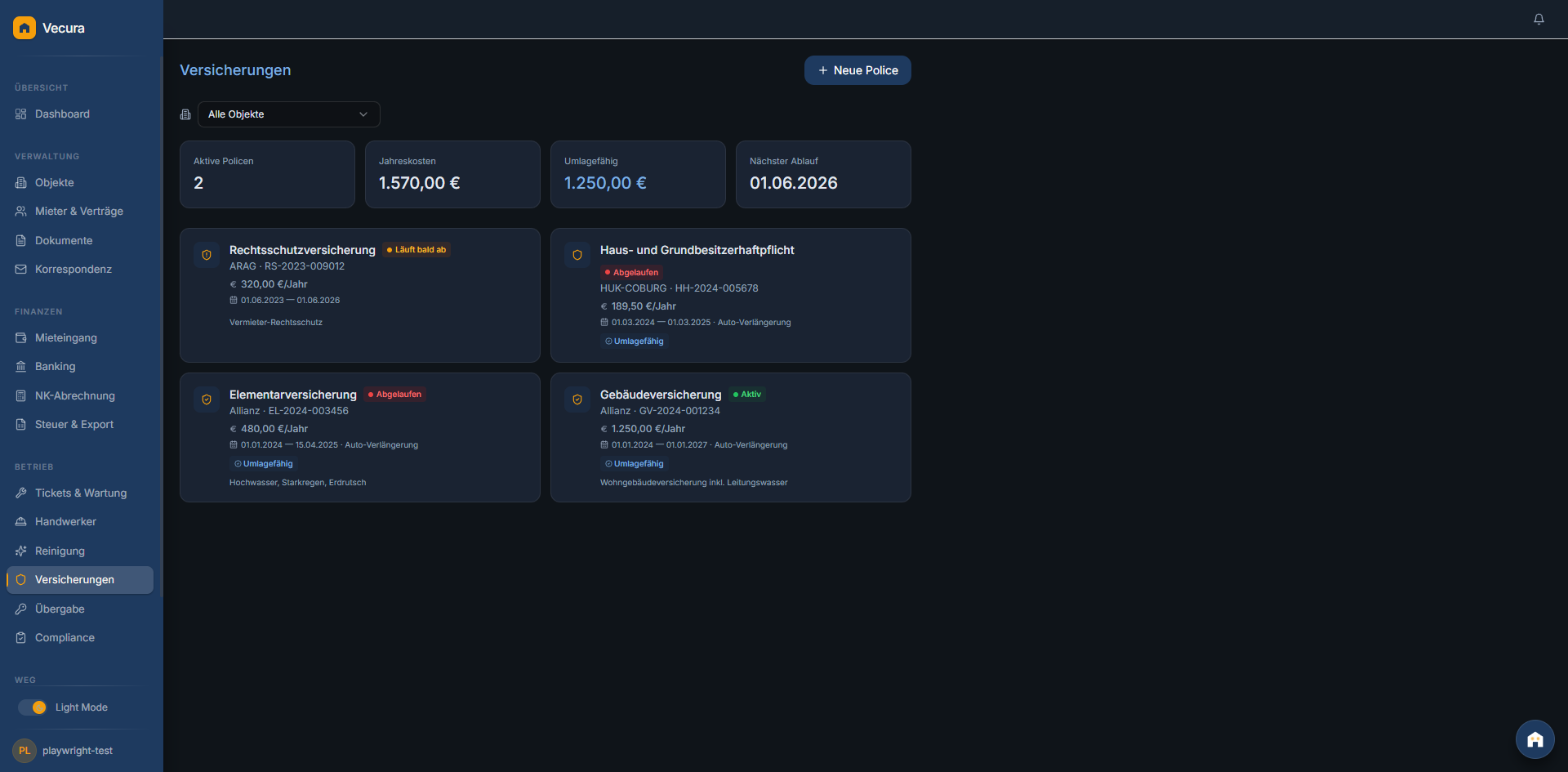
Task: Click the notification bell icon
Action: 1539,19
